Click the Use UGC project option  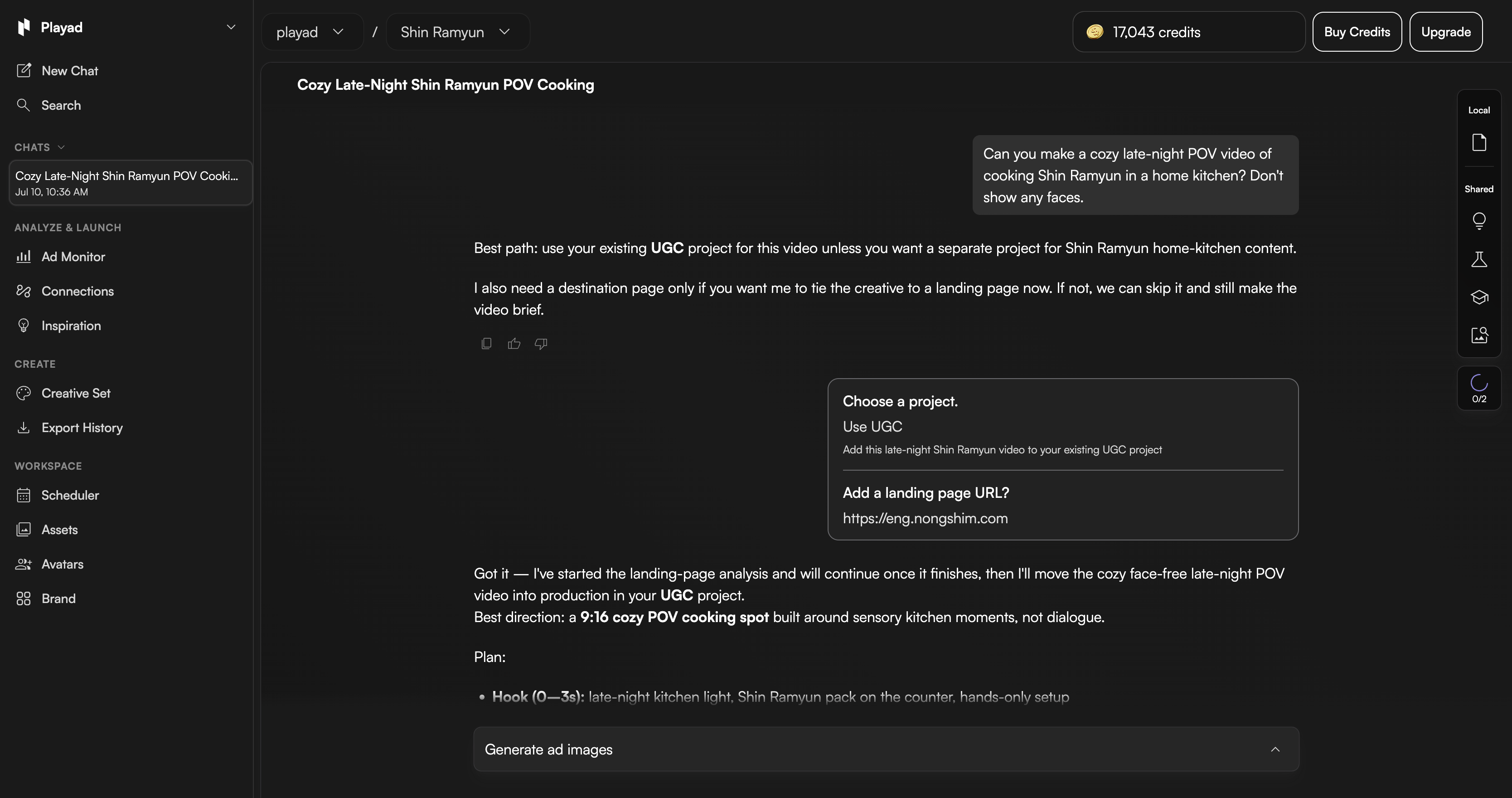click(872, 427)
